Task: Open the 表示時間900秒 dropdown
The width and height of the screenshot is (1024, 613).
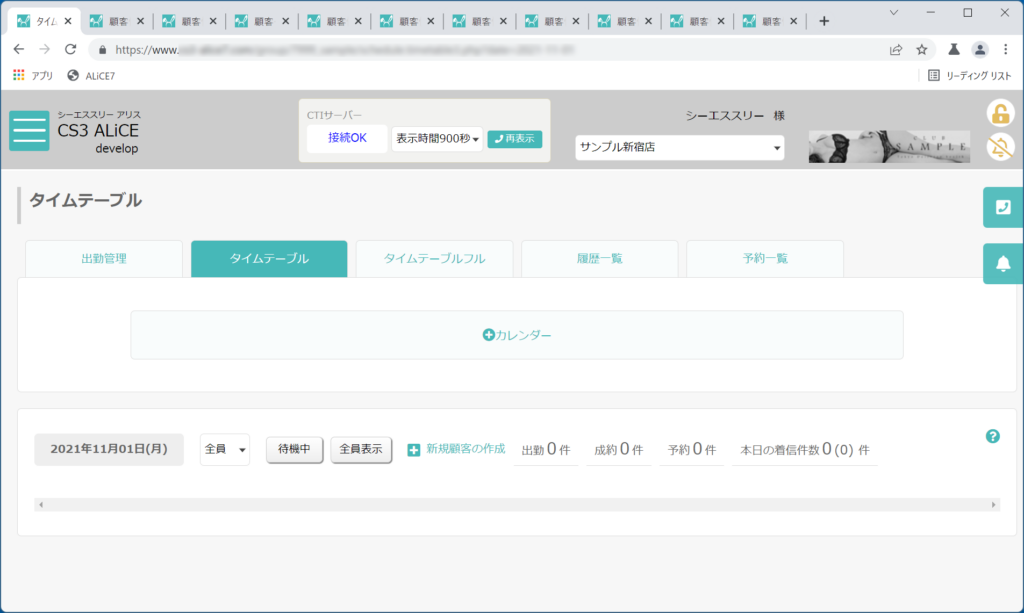Action: tap(437, 138)
